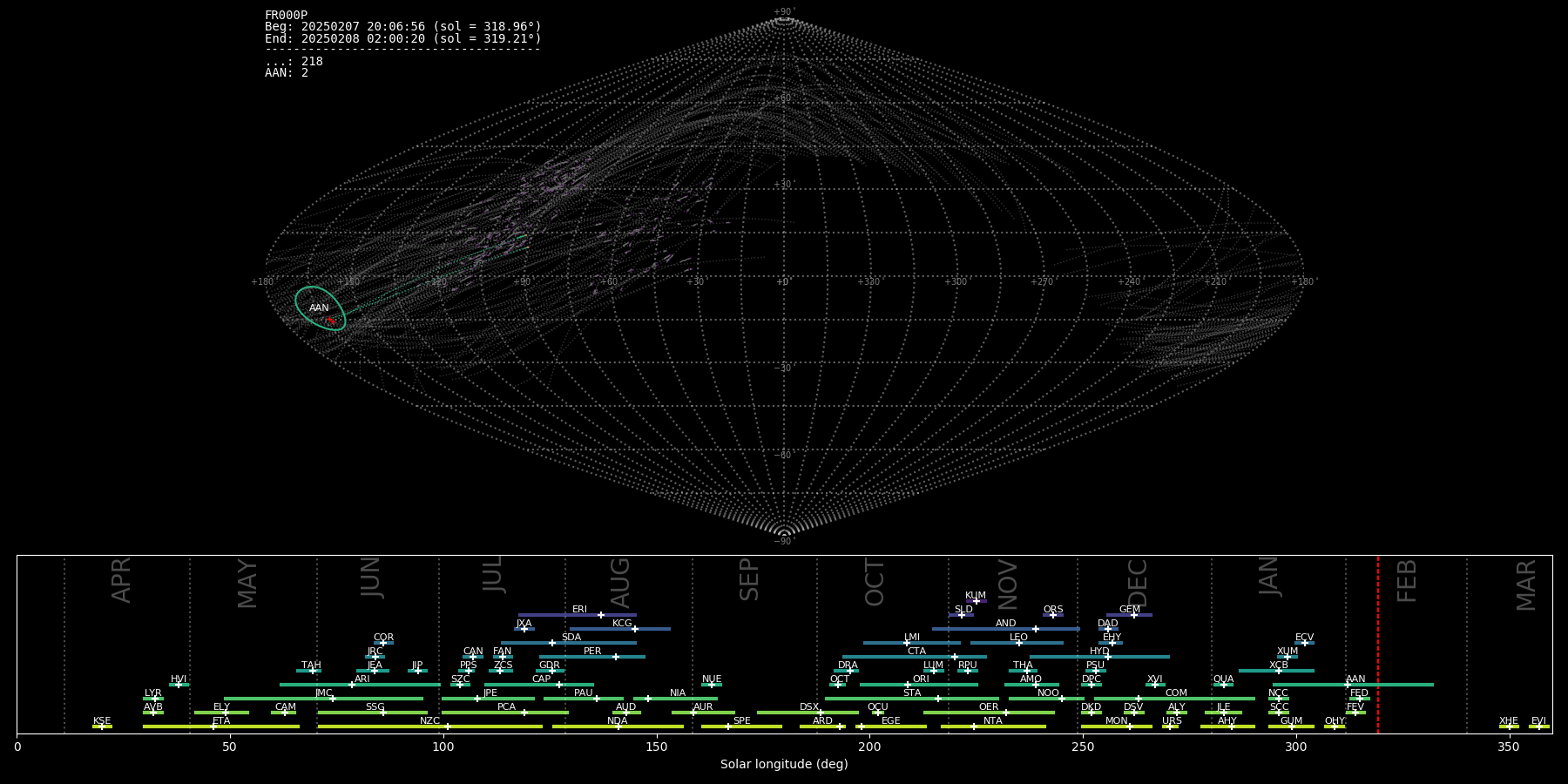The height and width of the screenshot is (784, 1568).
Task: Select the CAP shower label
Action: (541, 679)
